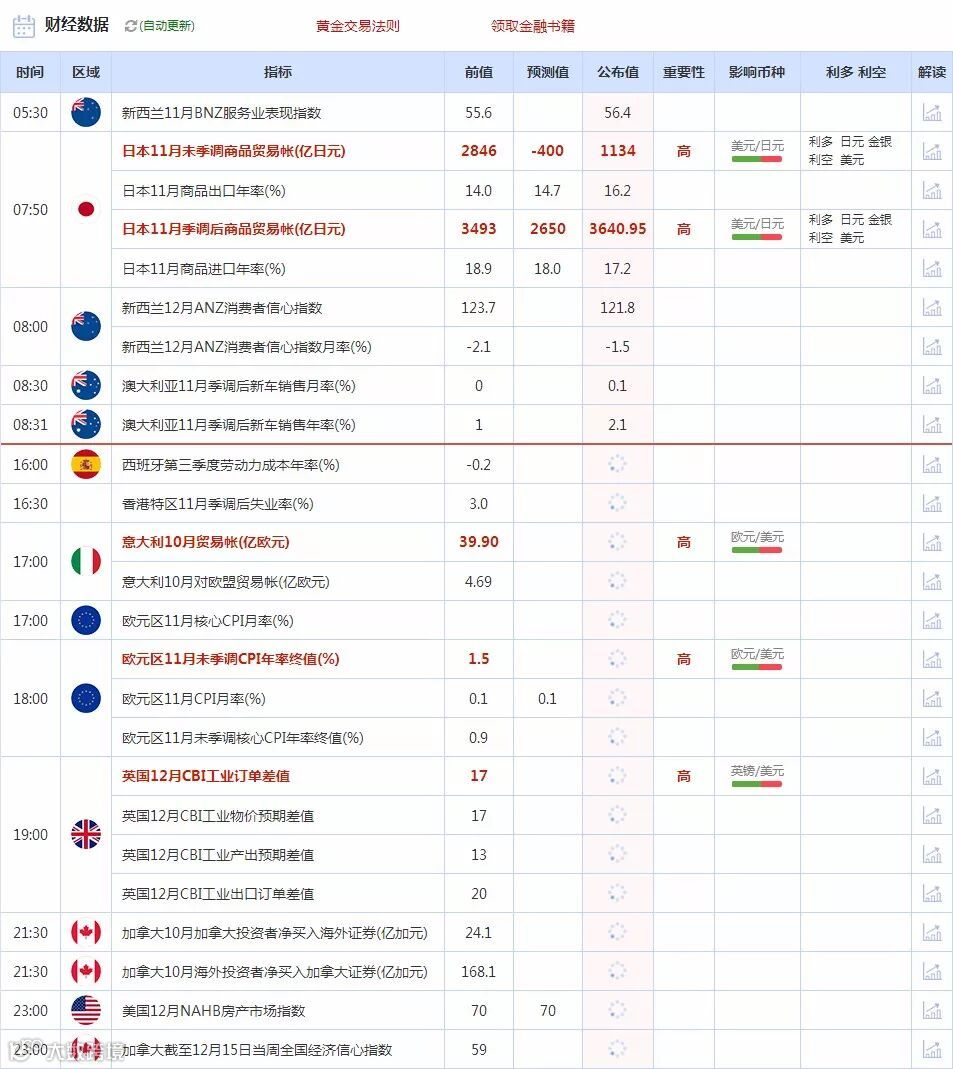
Task: Open chart icon for 意大利10月贸易帐
Action: pyautogui.click(x=932, y=542)
